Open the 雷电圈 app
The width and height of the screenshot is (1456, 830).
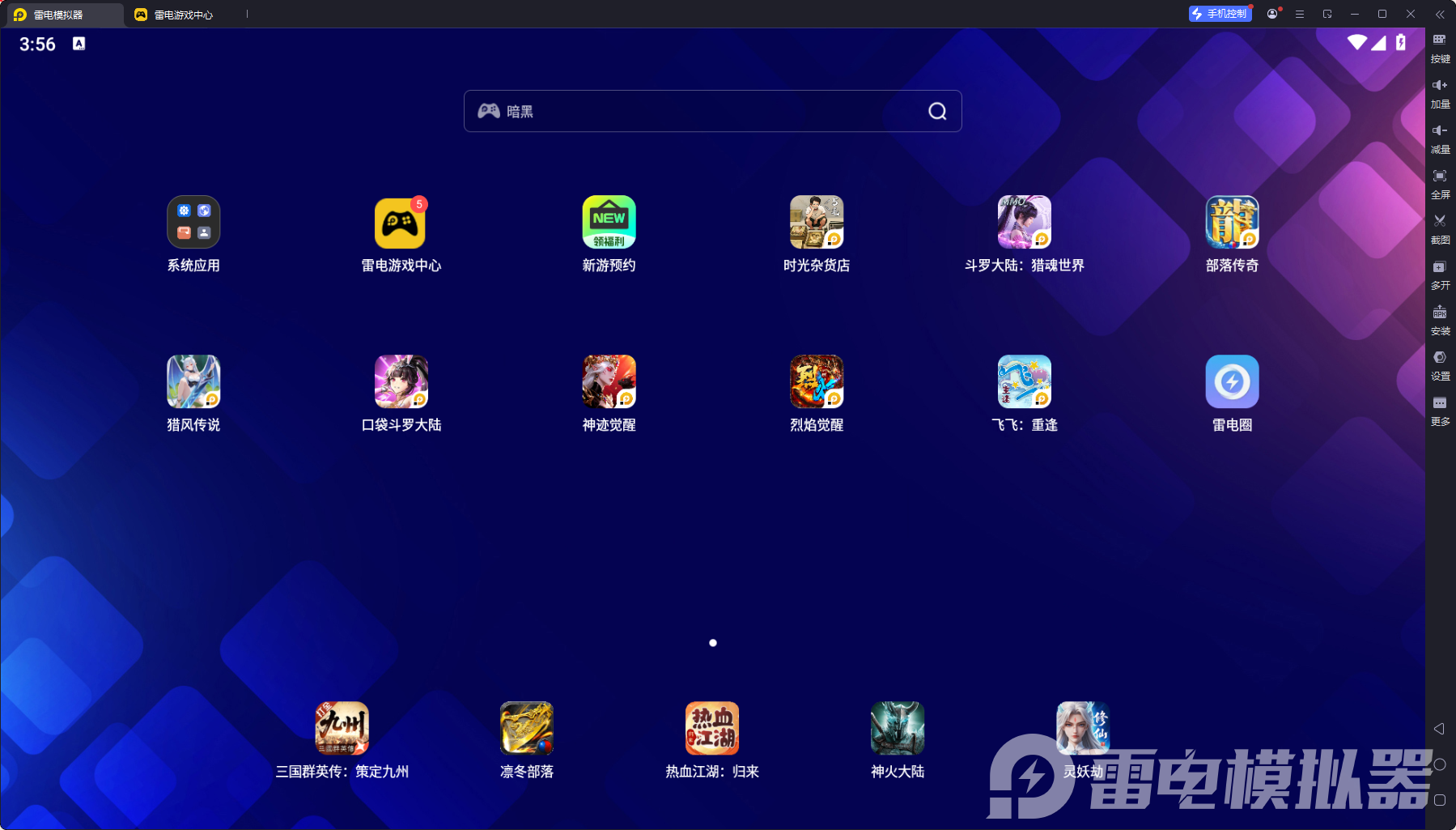coord(1232,381)
